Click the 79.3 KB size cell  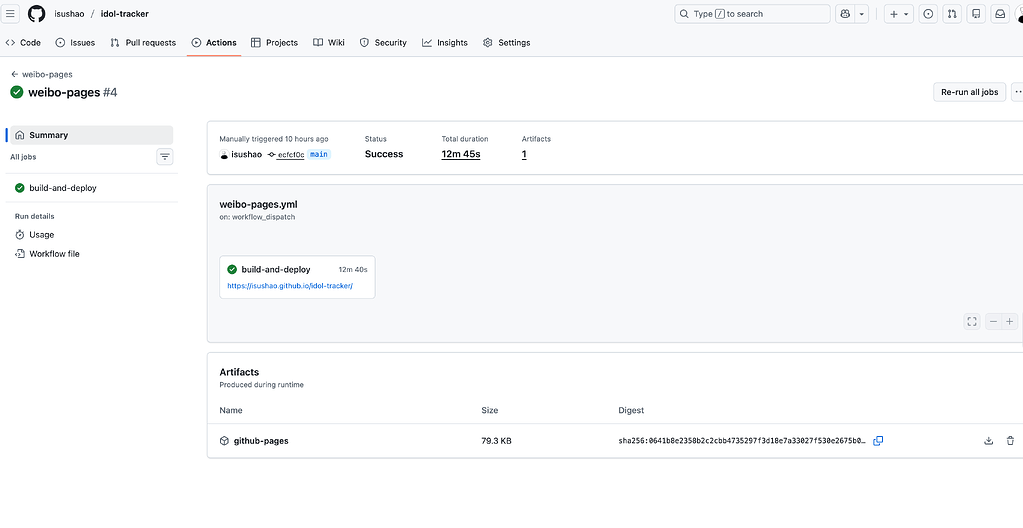[496, 441]
